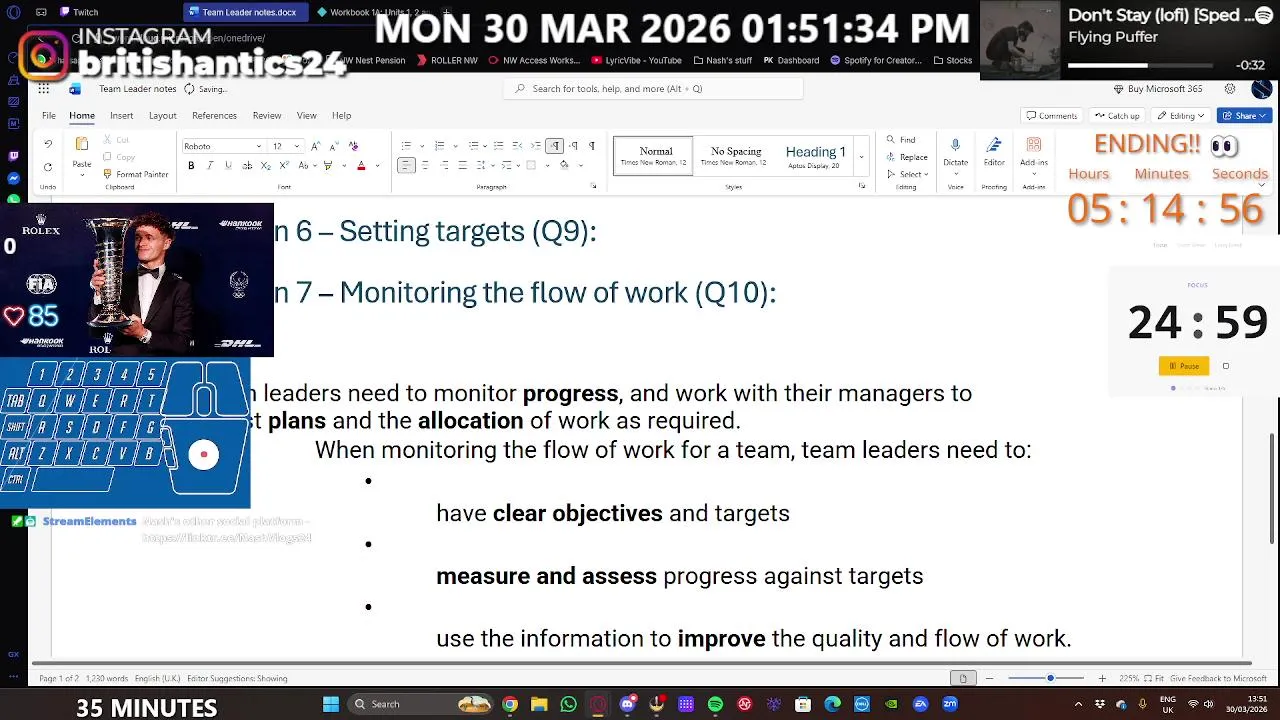Open the Select dropdown in Editing
The width and height of the screenshot is (1280, 720).
pyautogui.click(x=908, y=174)
